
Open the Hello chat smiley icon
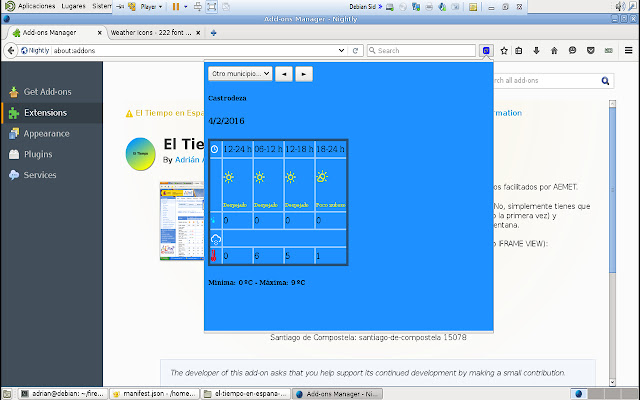point(573,50)
